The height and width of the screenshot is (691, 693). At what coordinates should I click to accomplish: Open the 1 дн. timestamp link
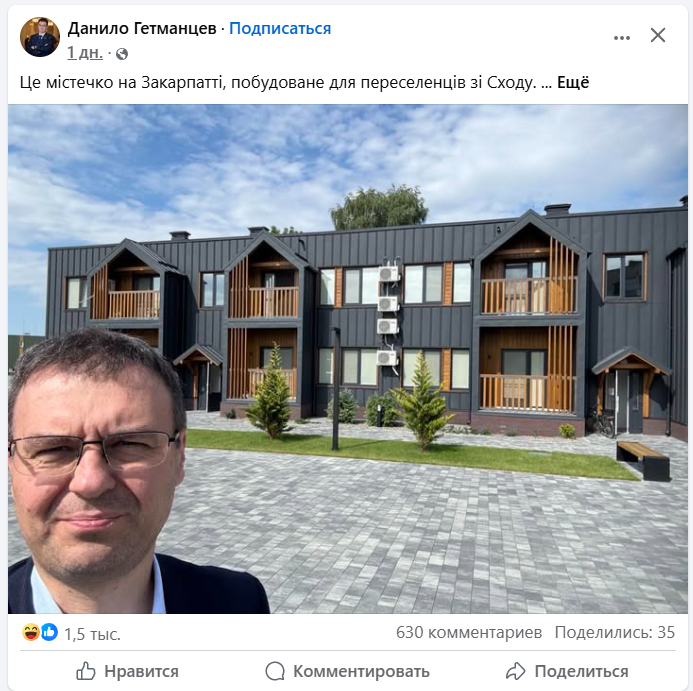tap(85, 53)
